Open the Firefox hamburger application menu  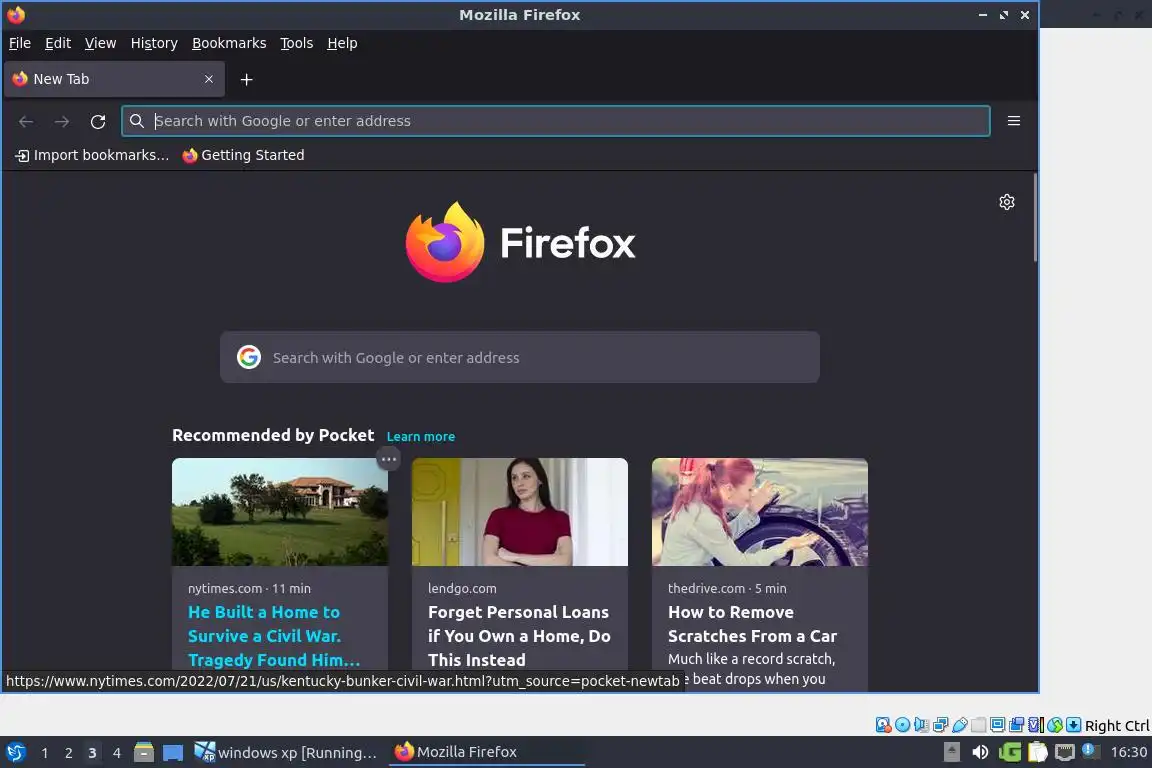pos(1014,121)
